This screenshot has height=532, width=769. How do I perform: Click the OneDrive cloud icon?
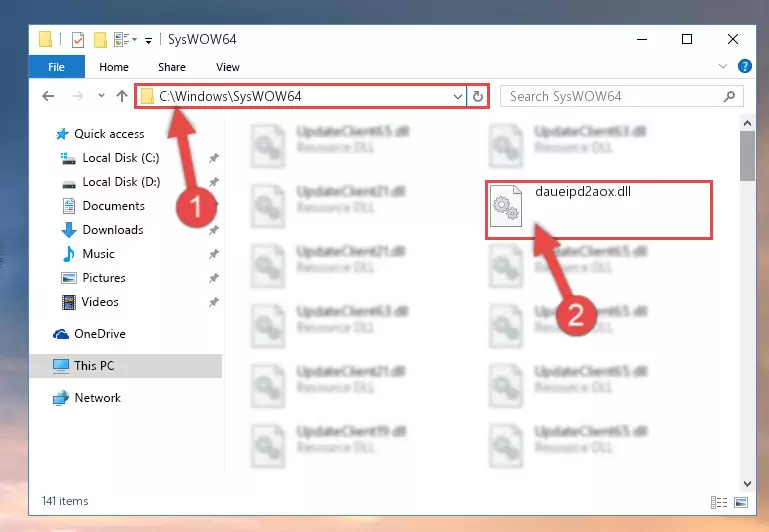[61, 334]
